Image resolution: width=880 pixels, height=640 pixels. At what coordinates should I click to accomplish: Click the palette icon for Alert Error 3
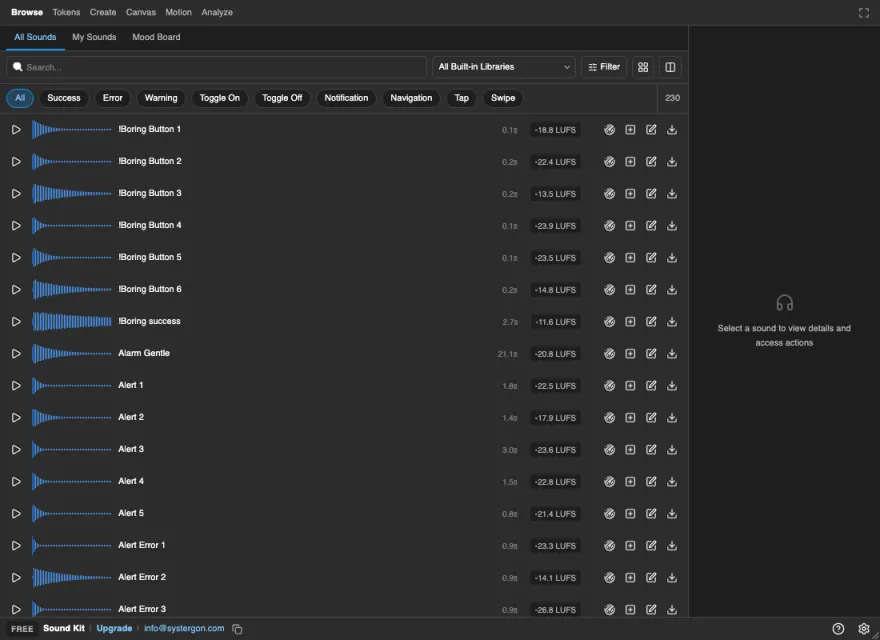coord(609,610)
